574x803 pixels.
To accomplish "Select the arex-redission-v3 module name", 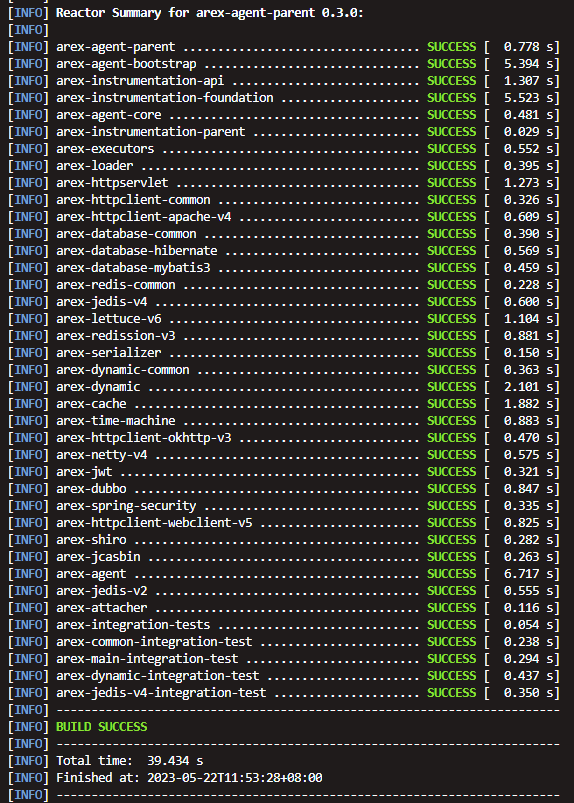I will (116, 335).
